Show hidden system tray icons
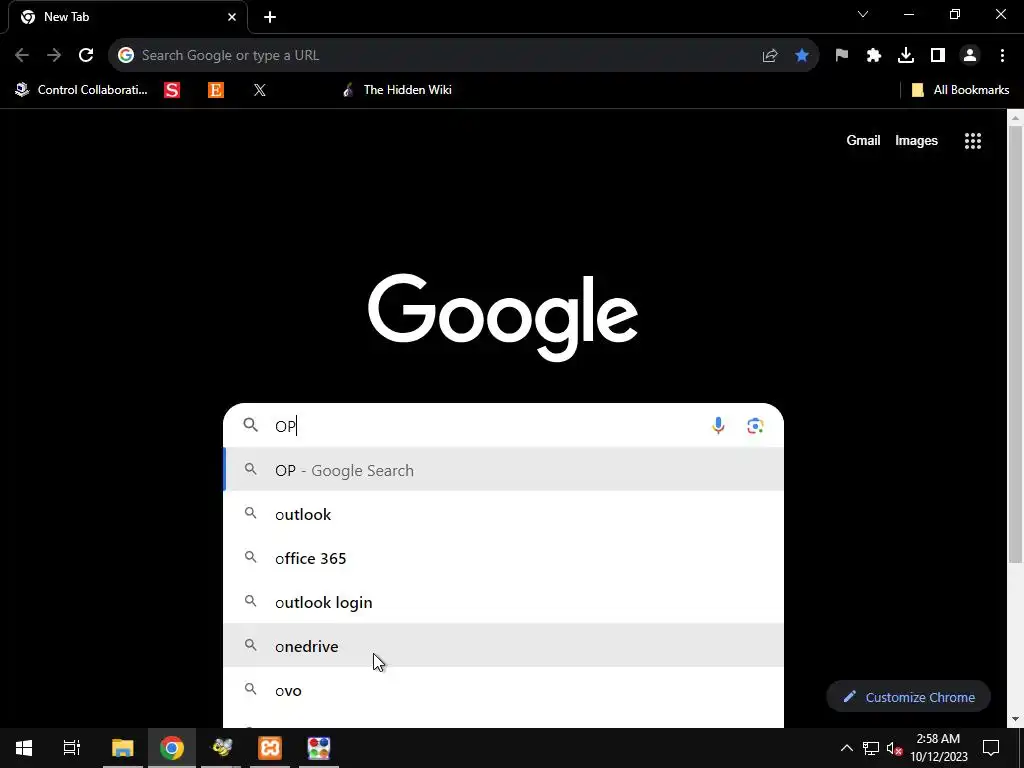Viewport: 1024px width, 768px height. coord(846,748)
